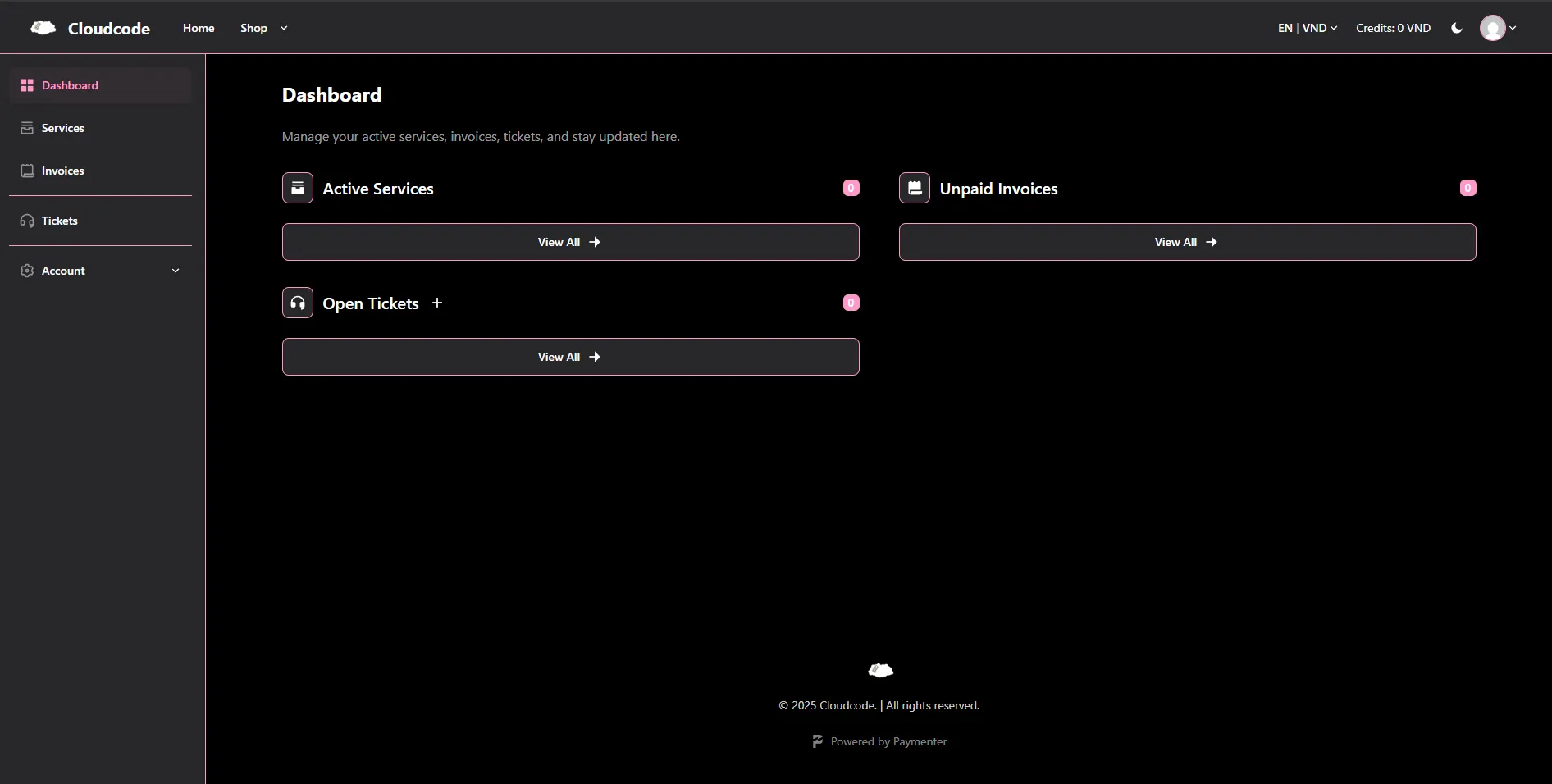The width and height of the screenshot is (1552, 784).
Task: Open the EN | VND language selector
Action: tap(1306, 28)
